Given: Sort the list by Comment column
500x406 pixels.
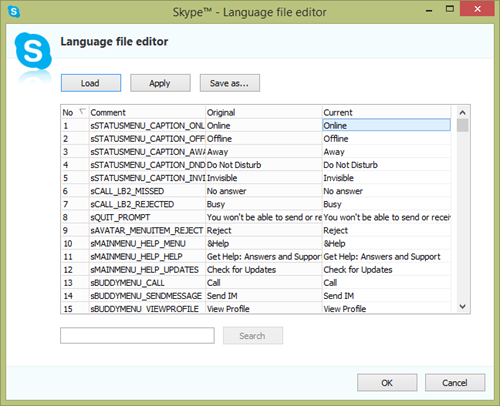Looking at the screenshot, I should point(147,113).
